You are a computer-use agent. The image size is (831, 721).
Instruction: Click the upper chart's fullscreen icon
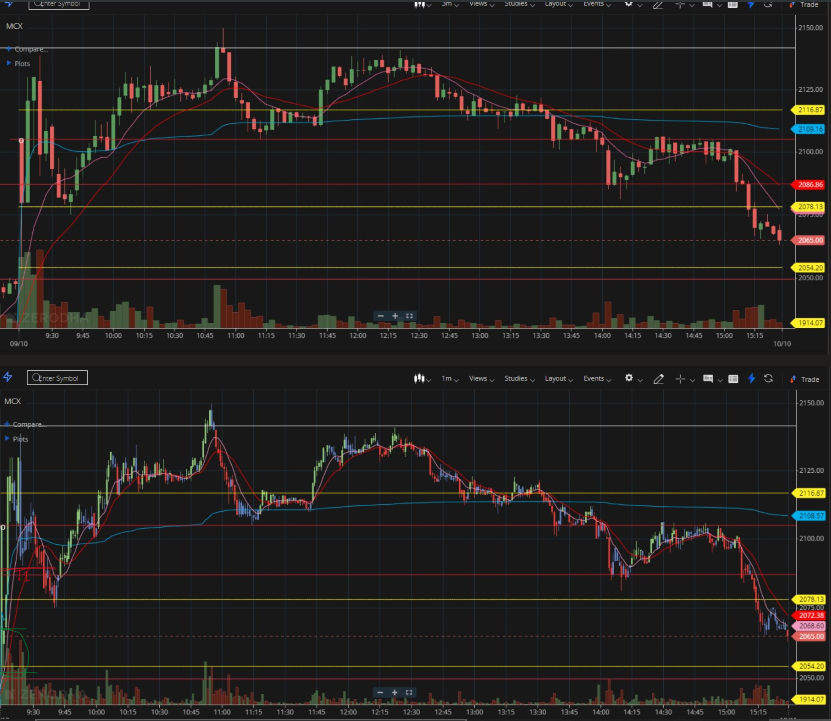click(409, 316)
